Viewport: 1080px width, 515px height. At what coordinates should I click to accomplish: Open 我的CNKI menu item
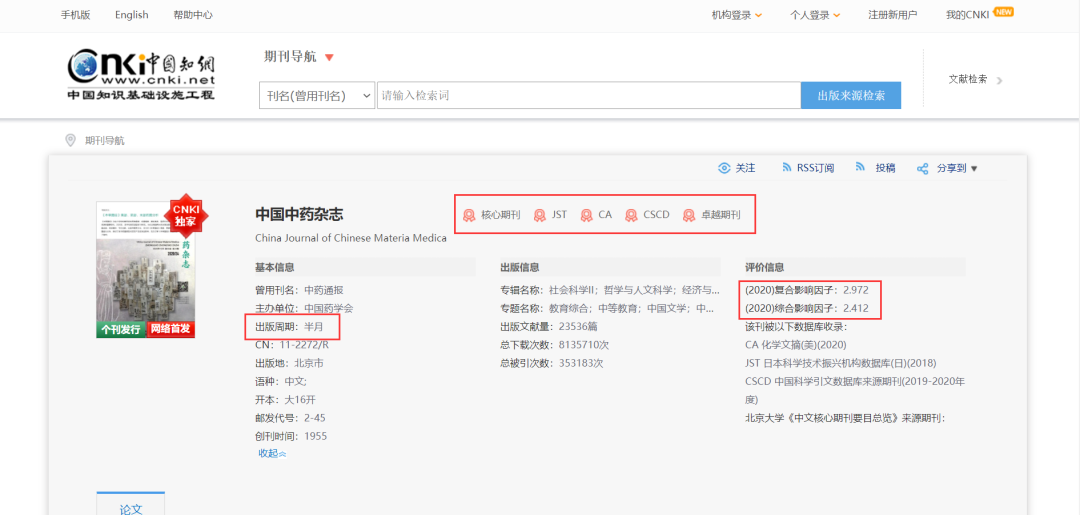[968, 14]
